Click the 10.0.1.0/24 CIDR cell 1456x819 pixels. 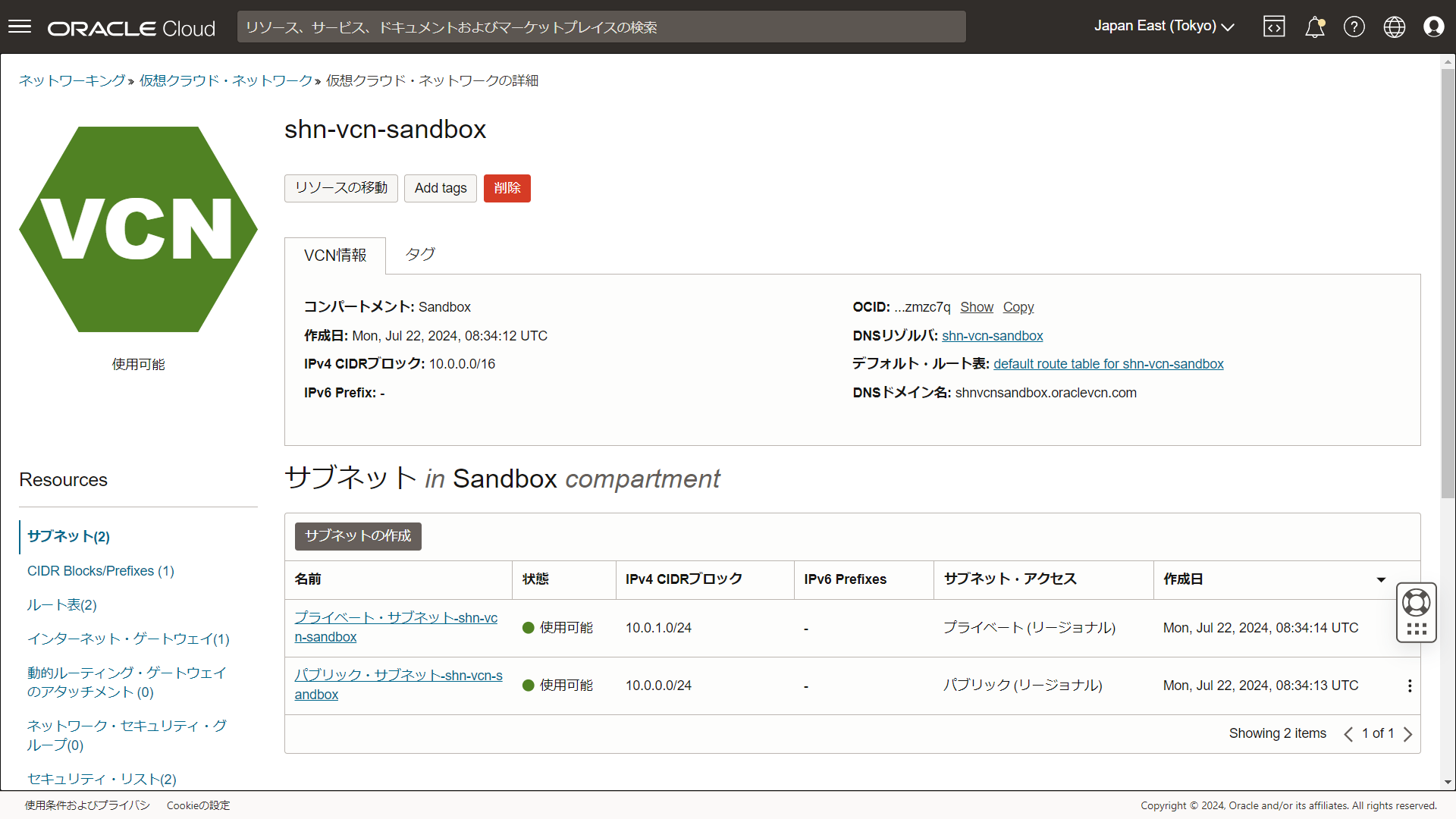tap(658, 628)
